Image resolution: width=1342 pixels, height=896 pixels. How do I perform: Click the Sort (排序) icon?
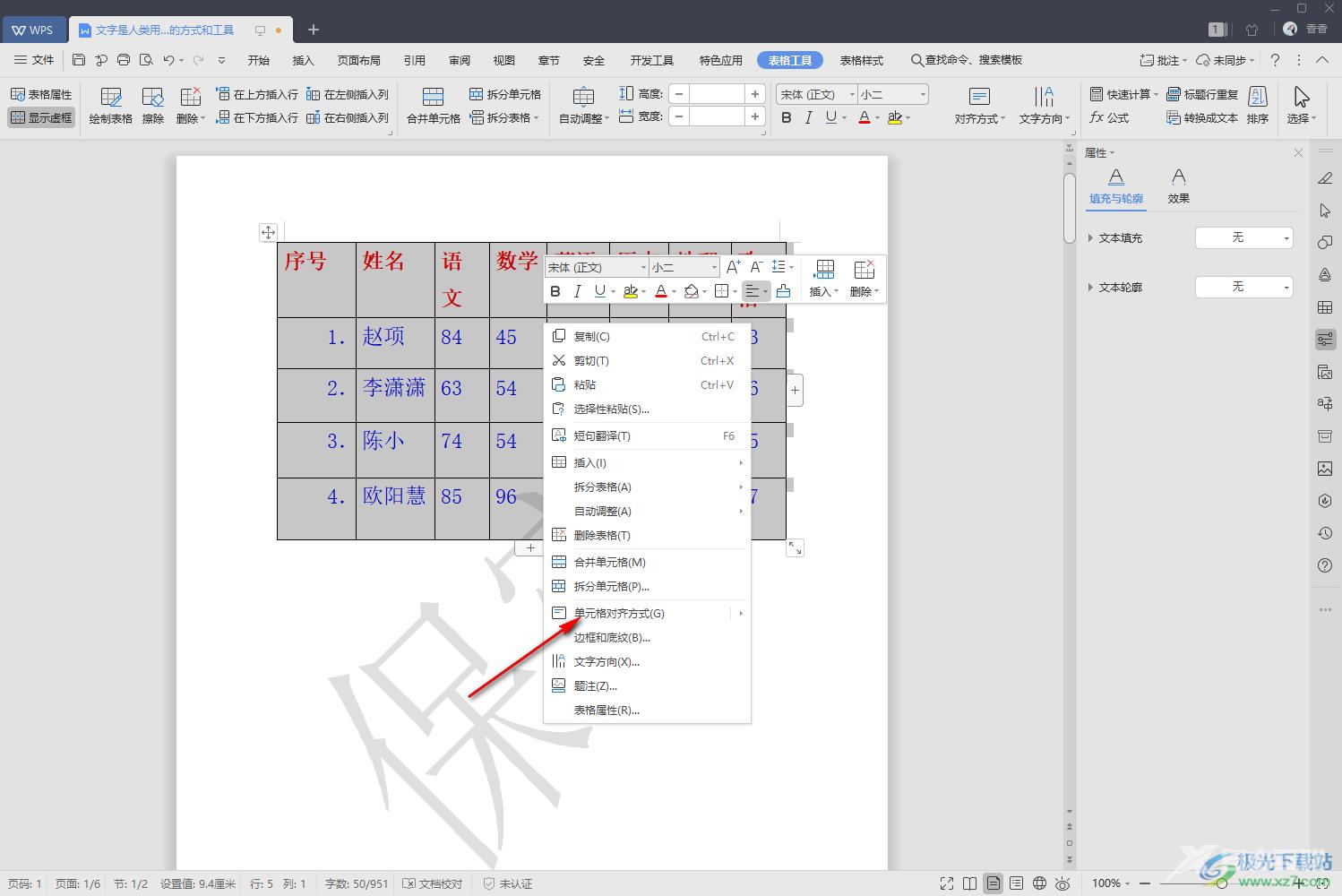1258,98
